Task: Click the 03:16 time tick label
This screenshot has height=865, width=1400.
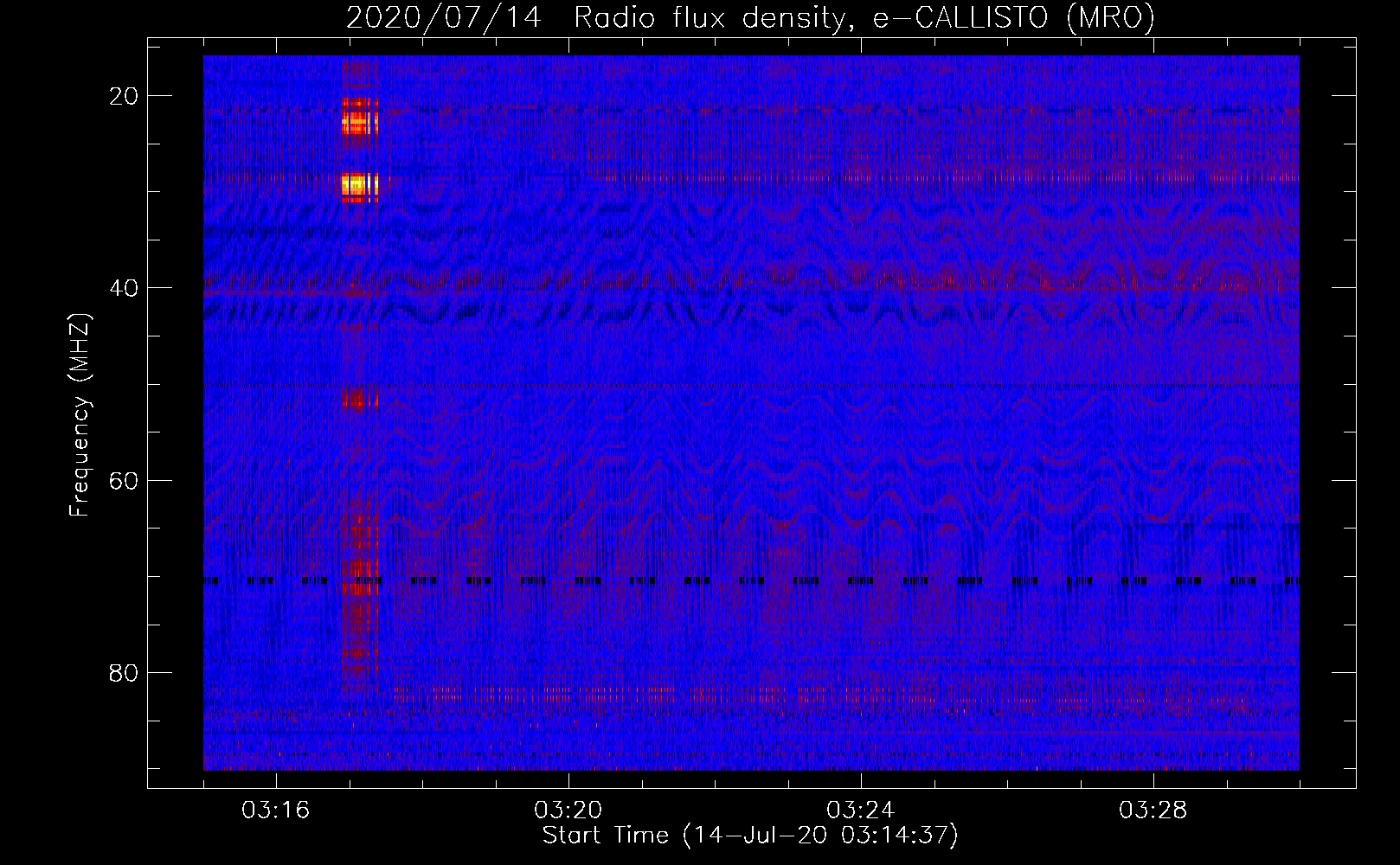Action: tap(276, 811)
